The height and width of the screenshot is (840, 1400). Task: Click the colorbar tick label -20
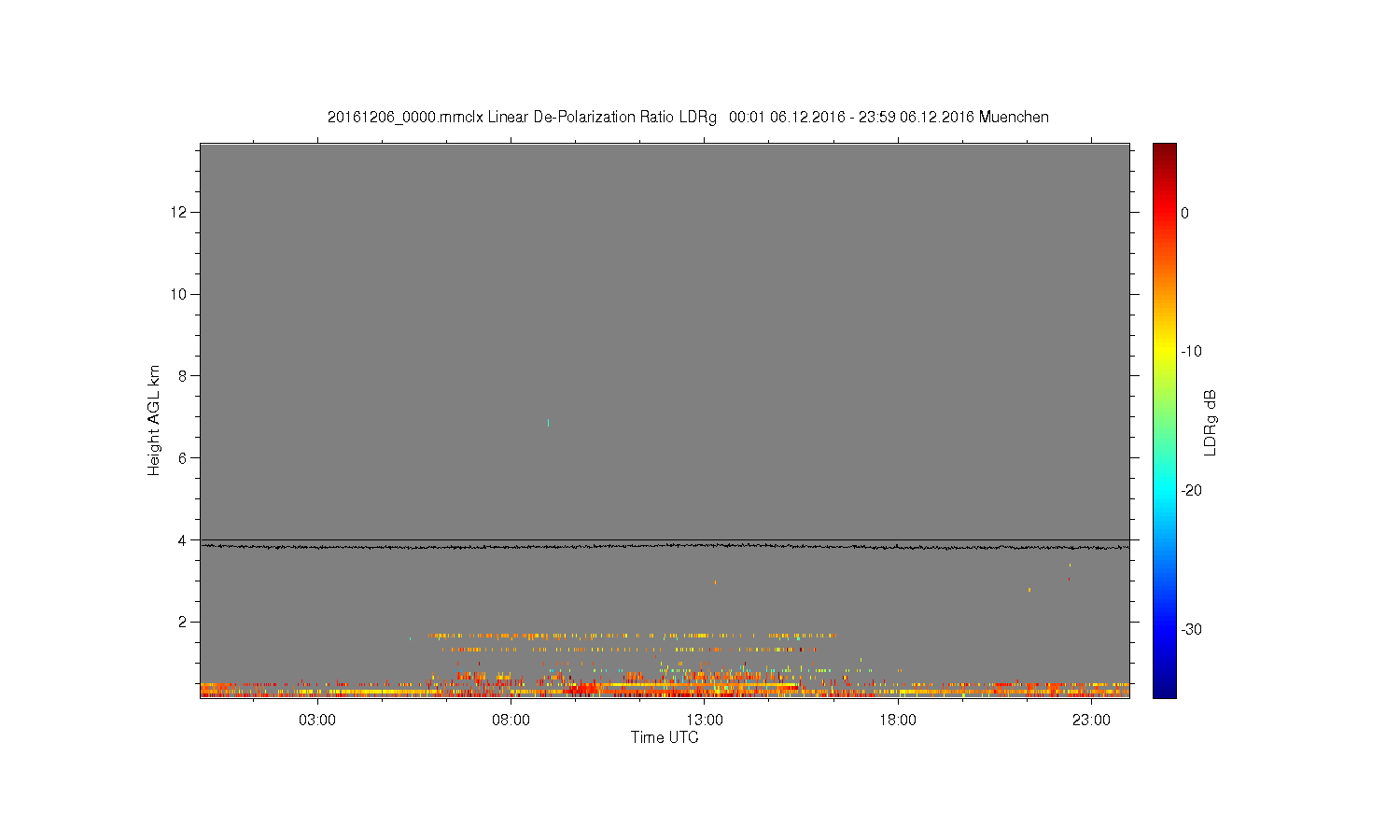tap(1191, 491)
